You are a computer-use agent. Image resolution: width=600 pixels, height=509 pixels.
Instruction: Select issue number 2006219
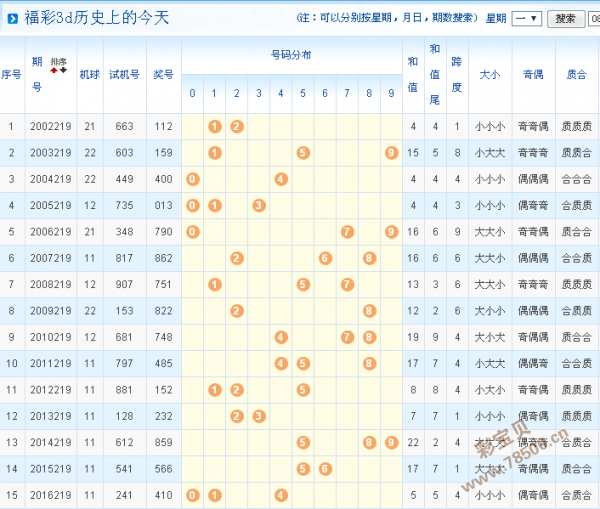[51, 232]
